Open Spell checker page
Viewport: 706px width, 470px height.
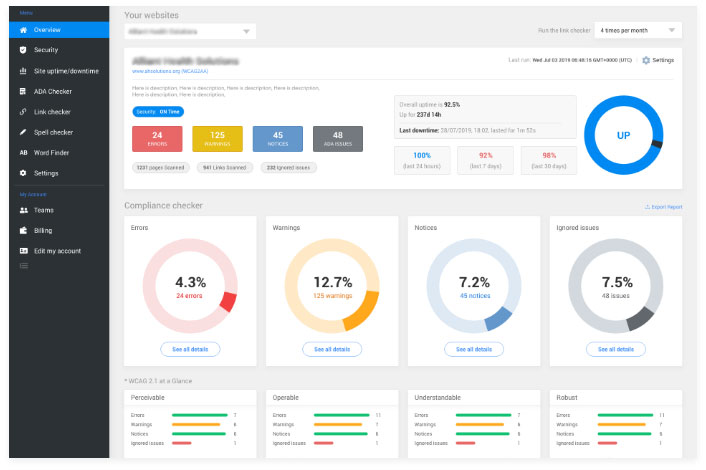(59, 132)
